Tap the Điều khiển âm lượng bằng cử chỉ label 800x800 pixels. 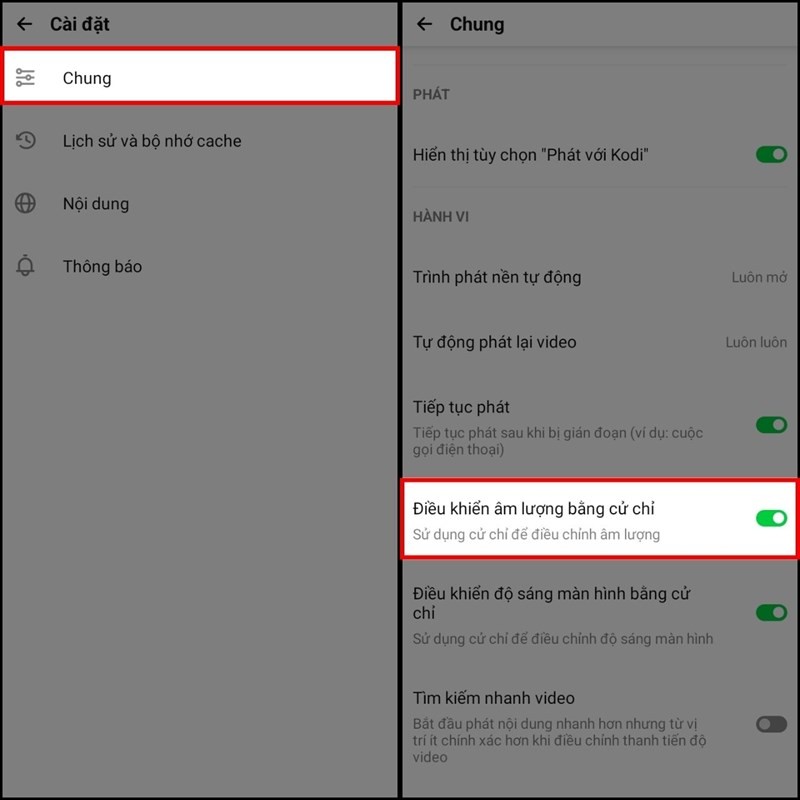(x=533, y=509)
